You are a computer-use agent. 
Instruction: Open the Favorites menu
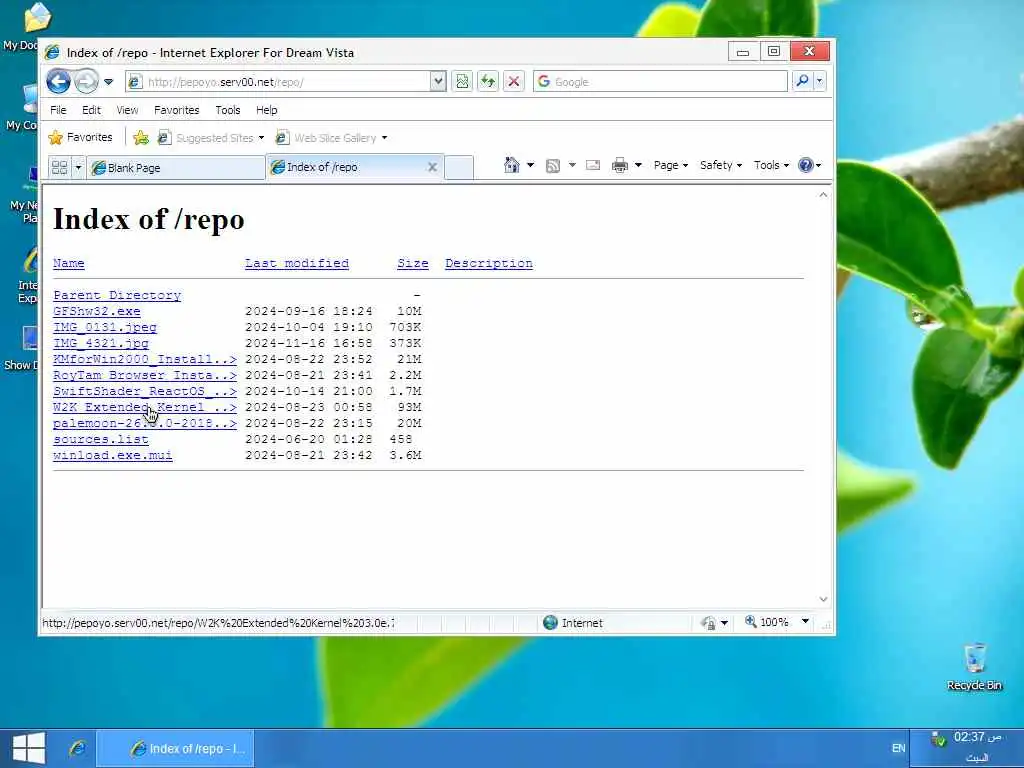tap(176, 110)
